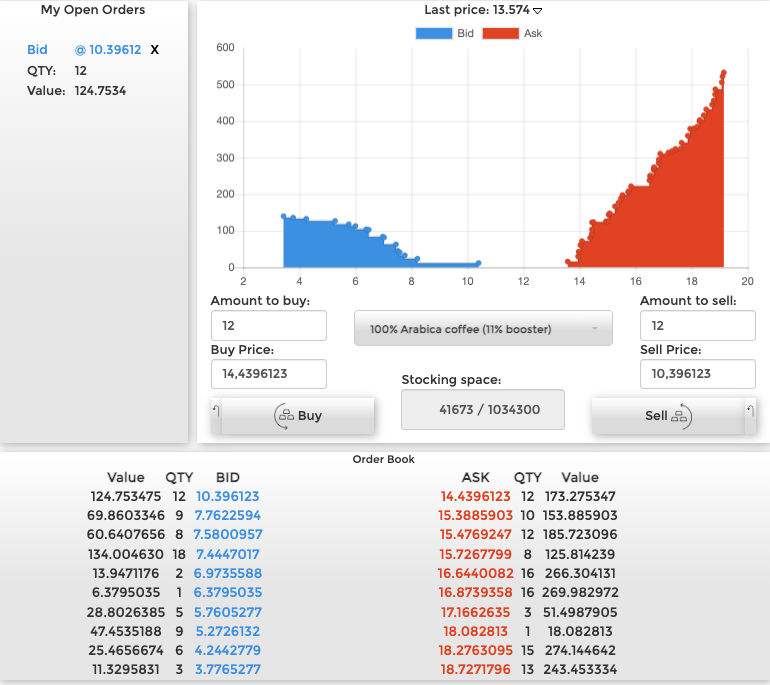
Task: Select ask price 15.7267799
Action: [475, 554]
